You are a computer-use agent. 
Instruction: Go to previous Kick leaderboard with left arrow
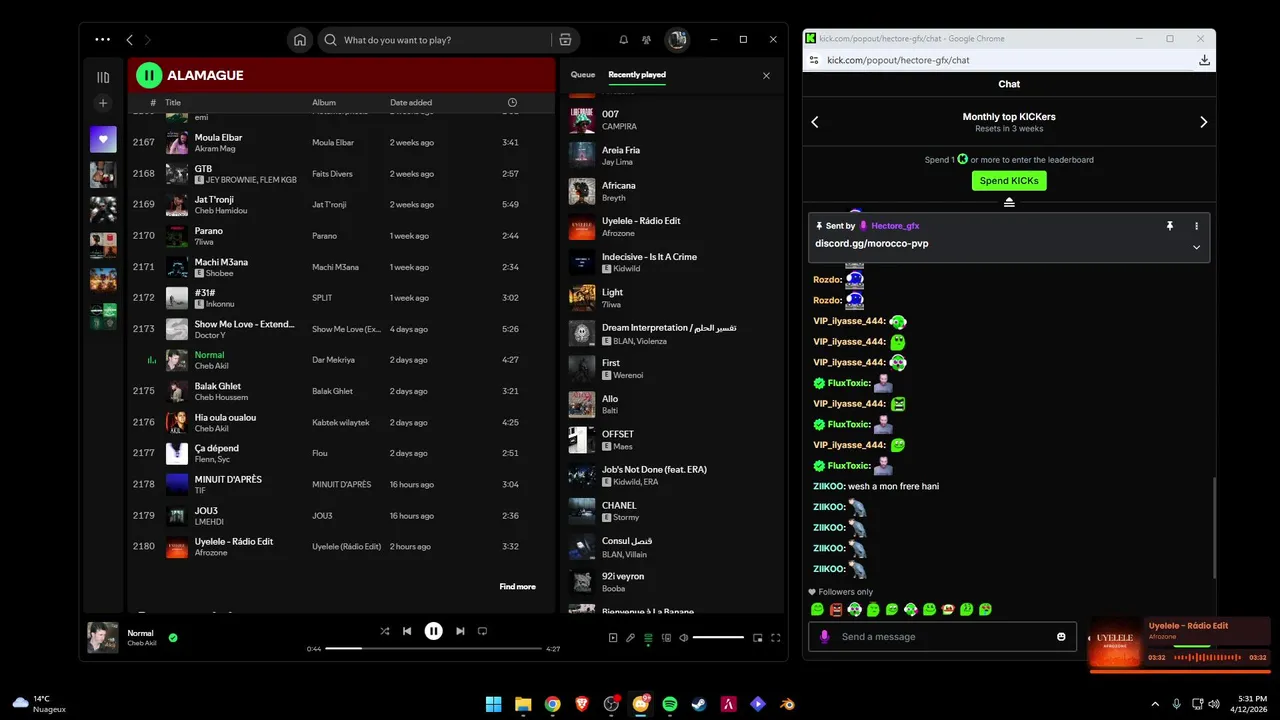[x=815, y=122]
